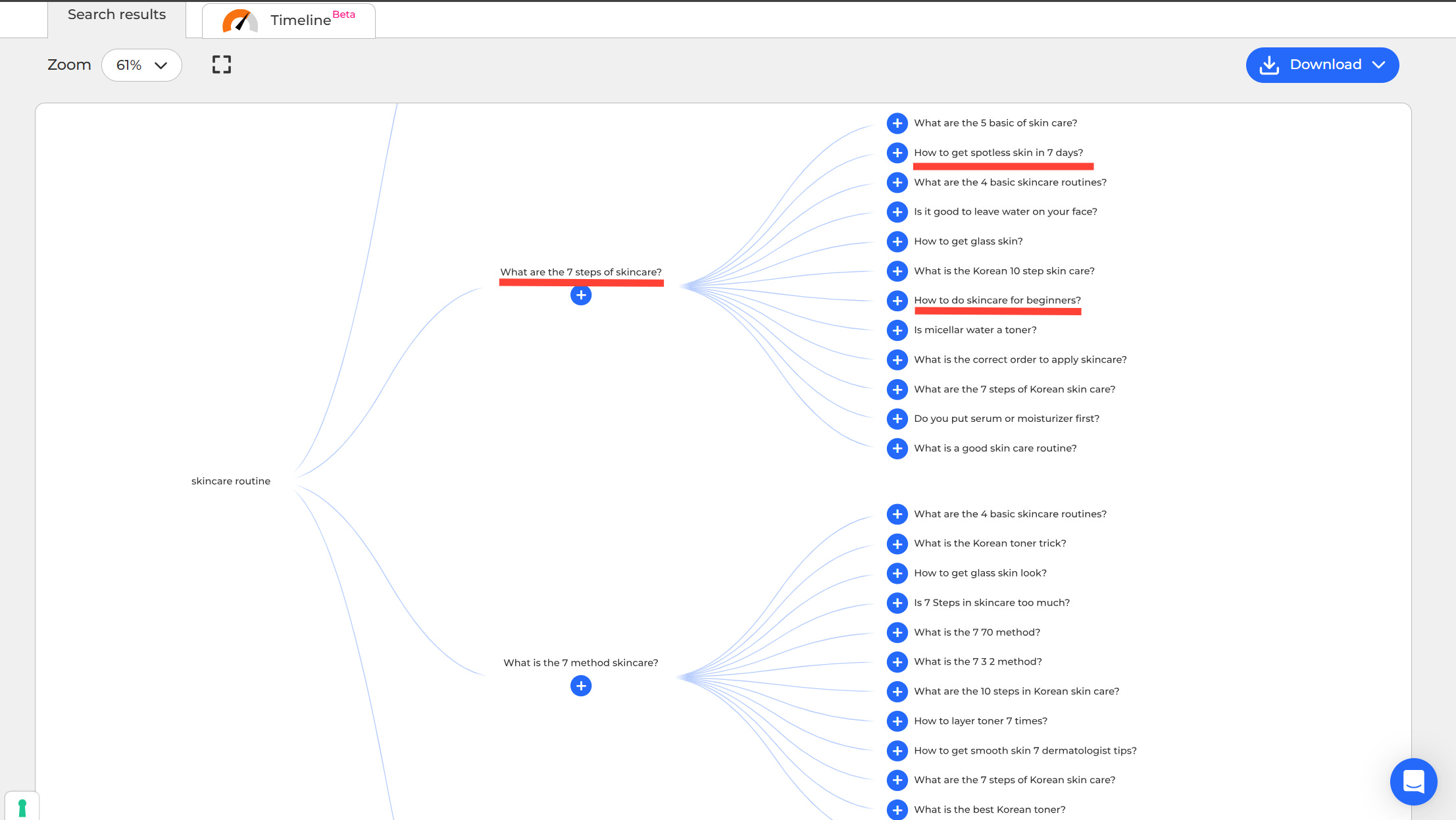The image size is (1456, 820).
Task: Open the chat support widget
Action: 1413,782
